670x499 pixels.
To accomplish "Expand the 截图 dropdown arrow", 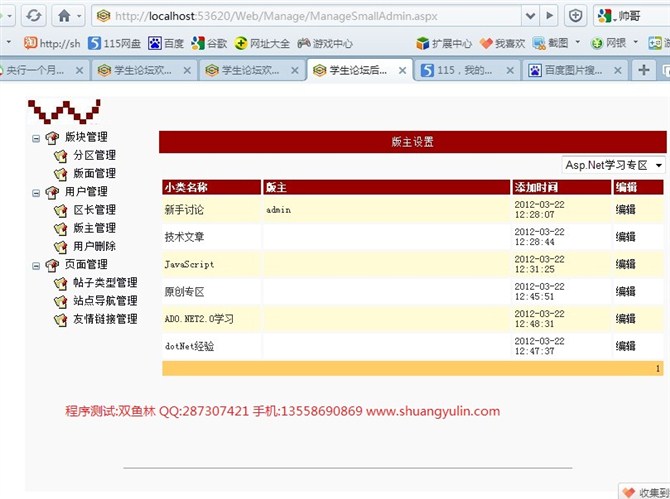I will (578, 42).
